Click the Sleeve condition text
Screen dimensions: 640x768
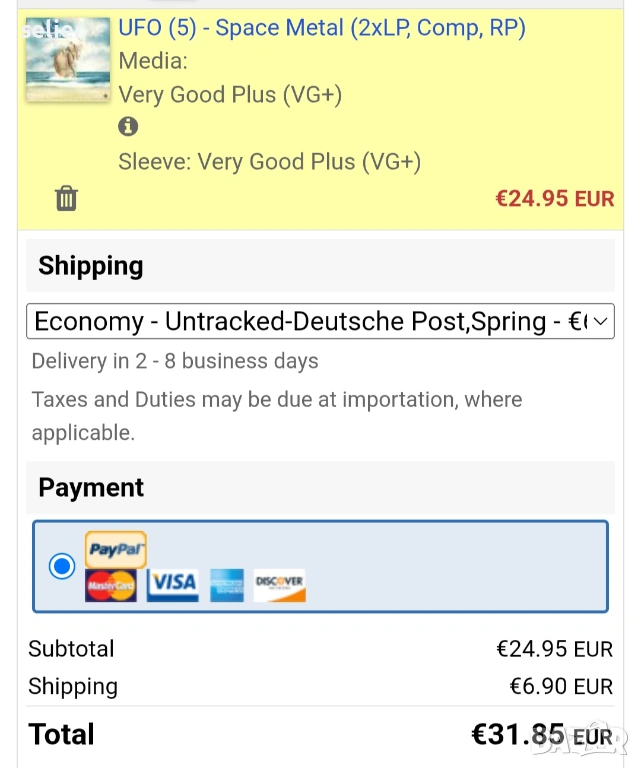pos(269,162)
